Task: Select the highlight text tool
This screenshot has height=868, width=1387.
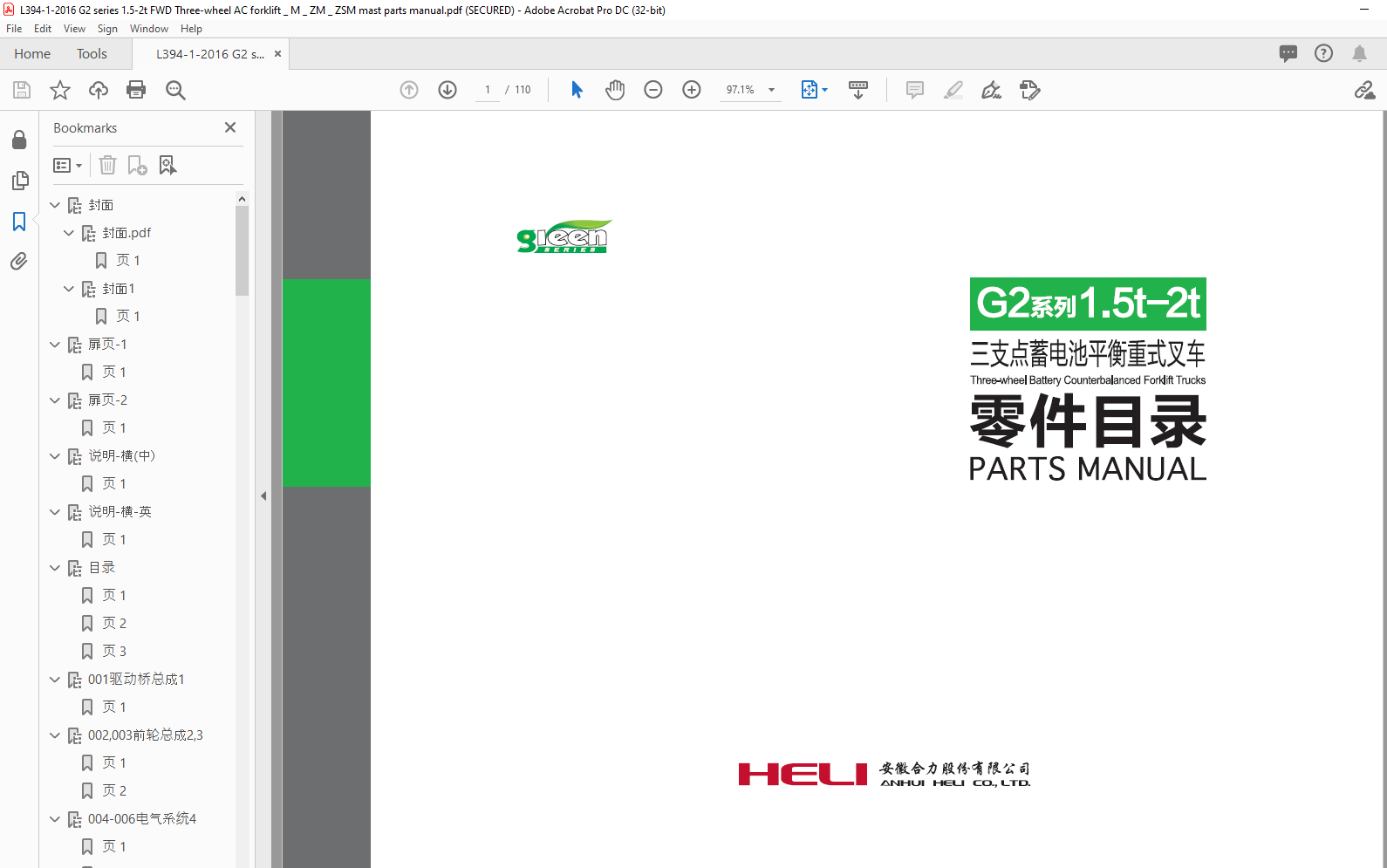Action: pos(953,90)
